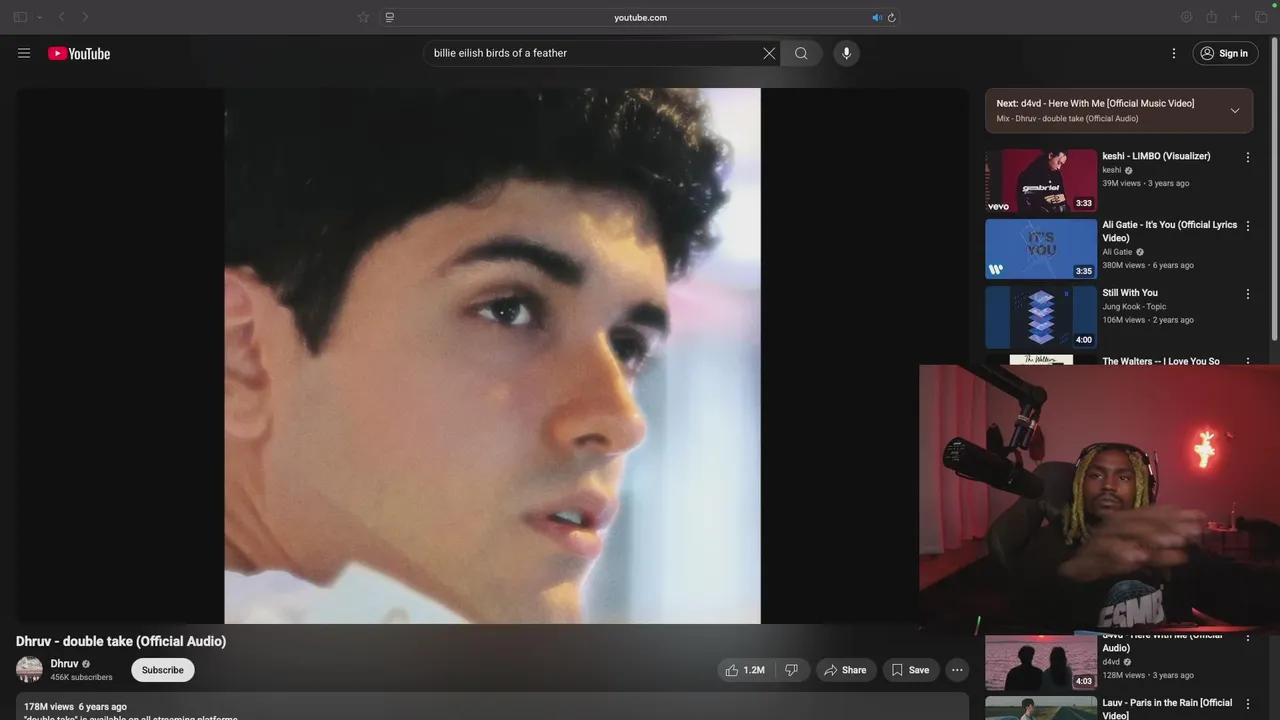Click the Lauv - Paris in the Rain title
The width and height of the screenshot is (1280, 720).
click(x=1167, y=709)
